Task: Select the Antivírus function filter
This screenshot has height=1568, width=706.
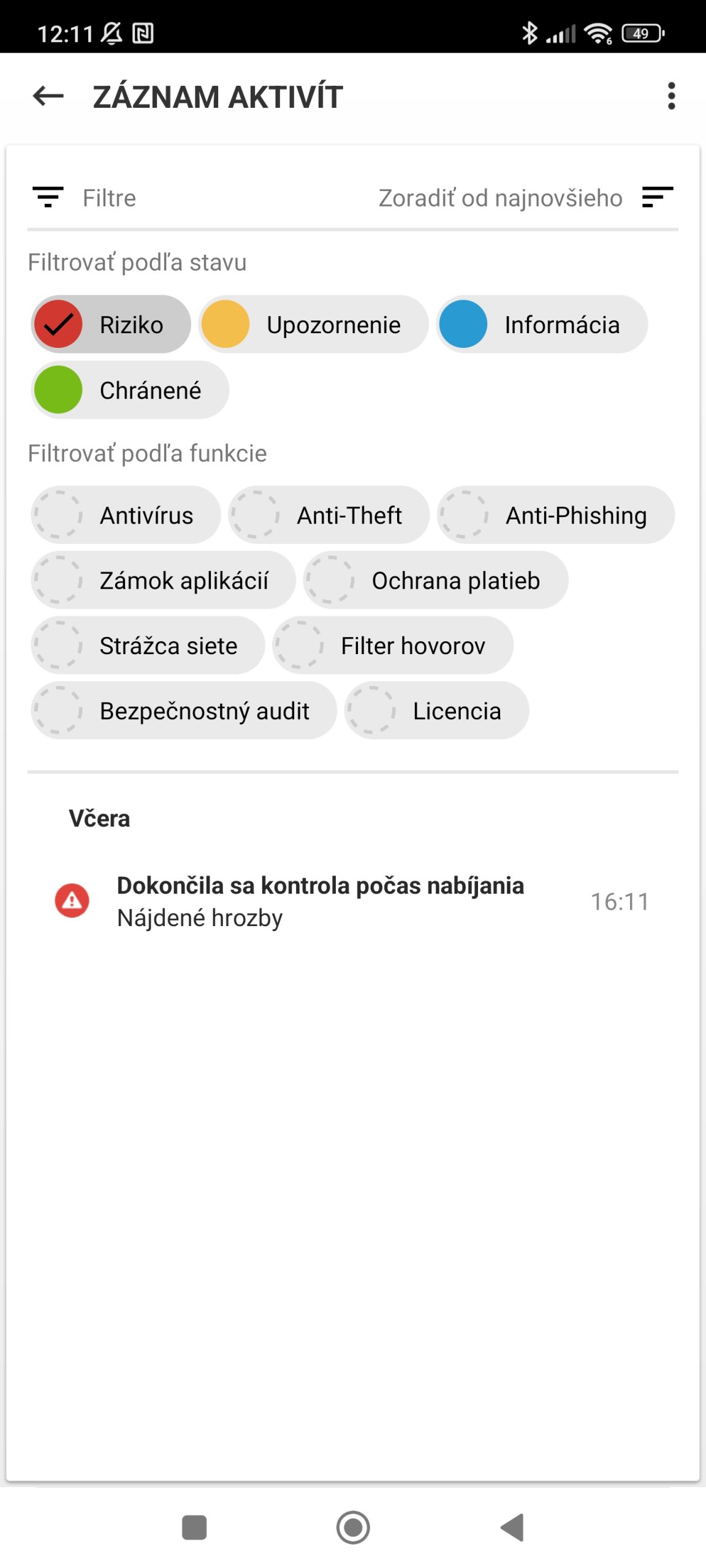Action: pyautogui.click(x=126, y=515)
